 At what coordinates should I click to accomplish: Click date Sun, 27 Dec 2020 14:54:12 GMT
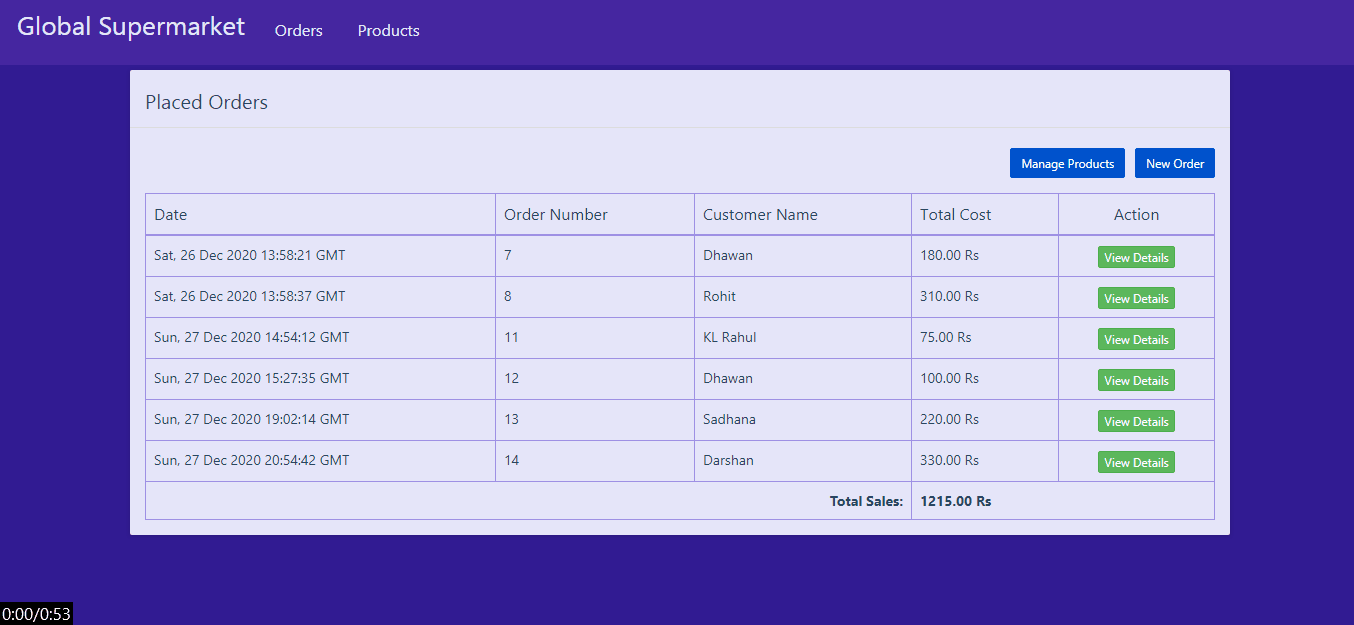tap(252, 338)
